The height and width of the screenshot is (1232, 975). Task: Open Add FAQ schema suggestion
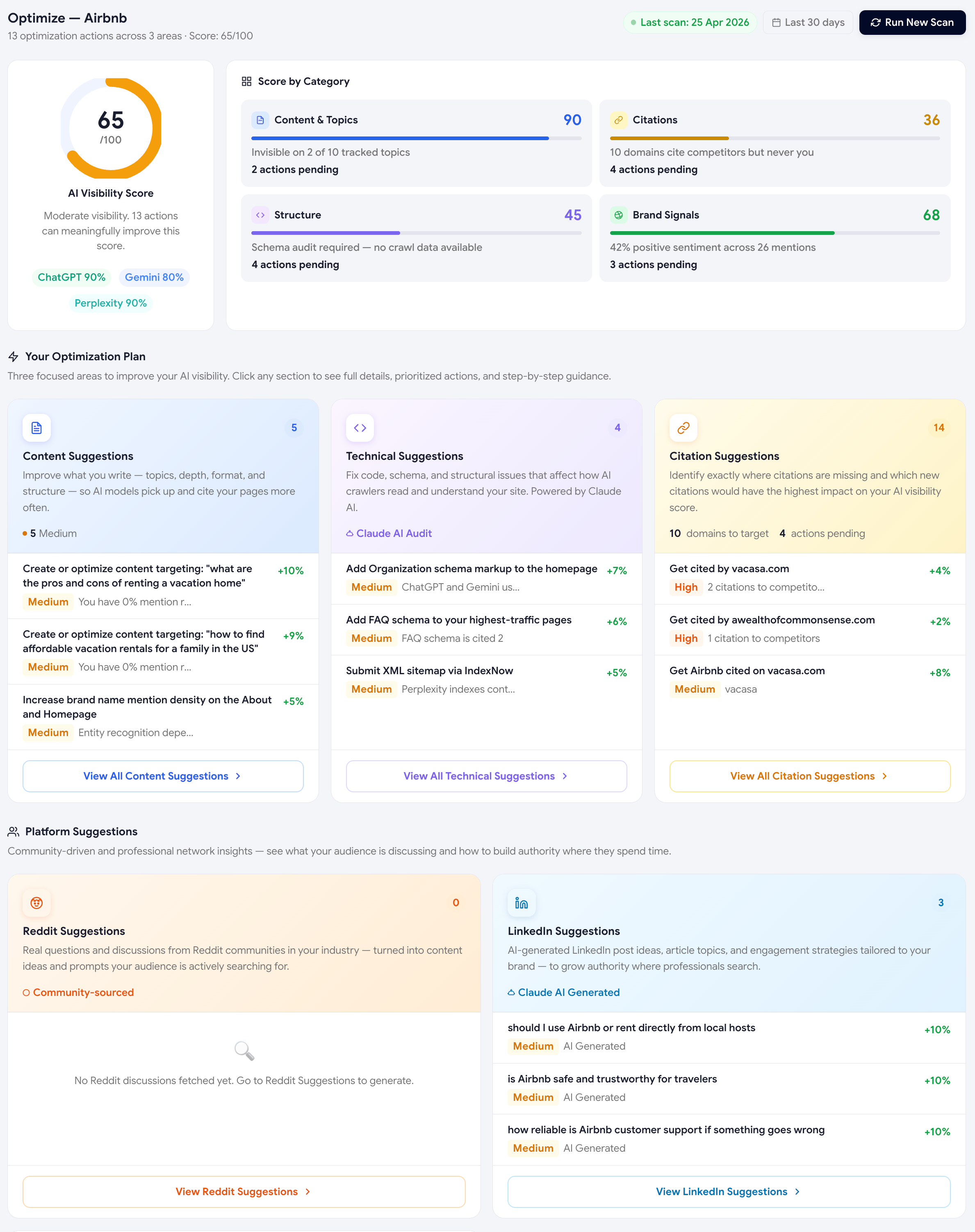pyautogui.click(x=486, y=630)
